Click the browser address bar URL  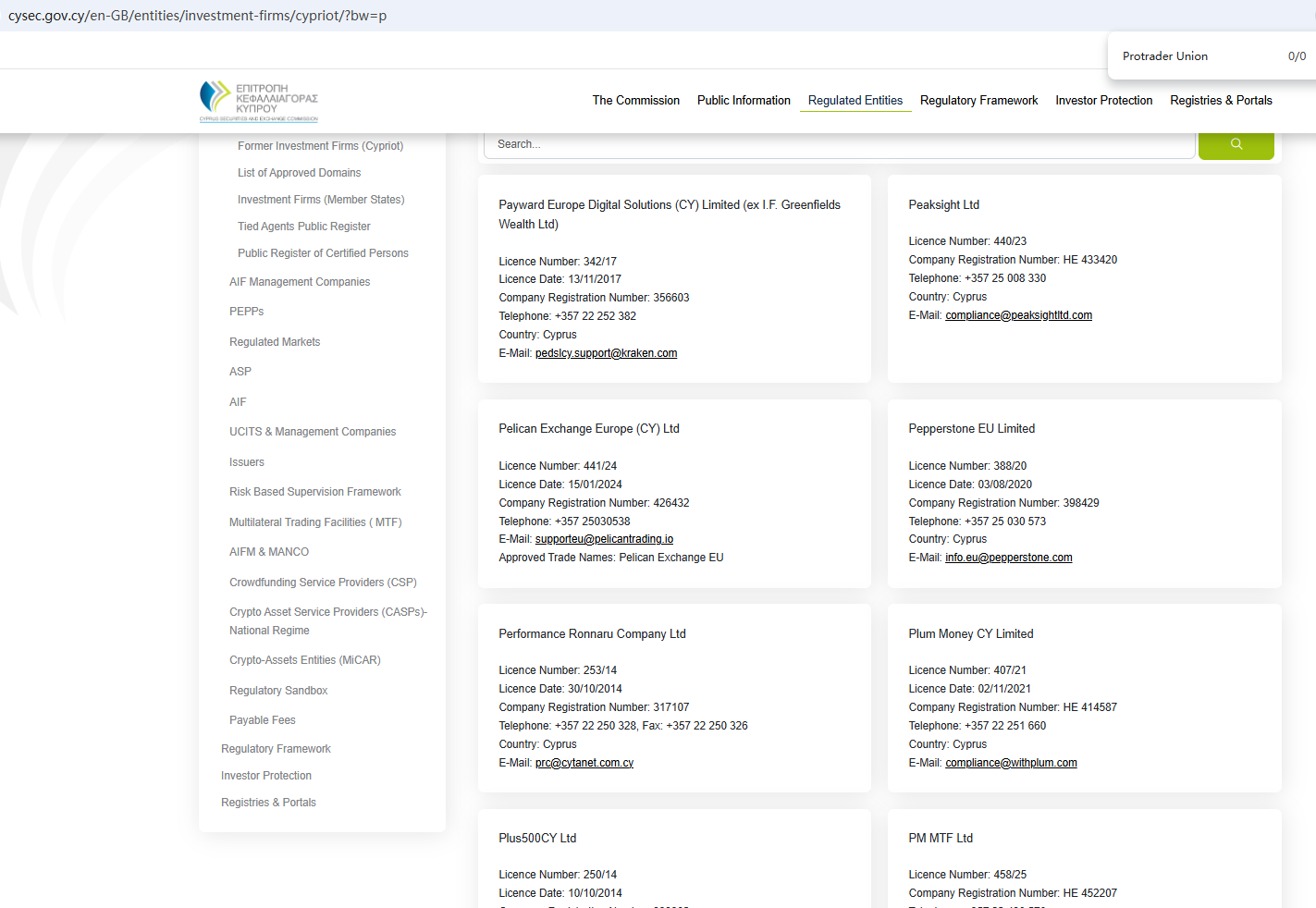pyautogui.click(x=198, y=16)
